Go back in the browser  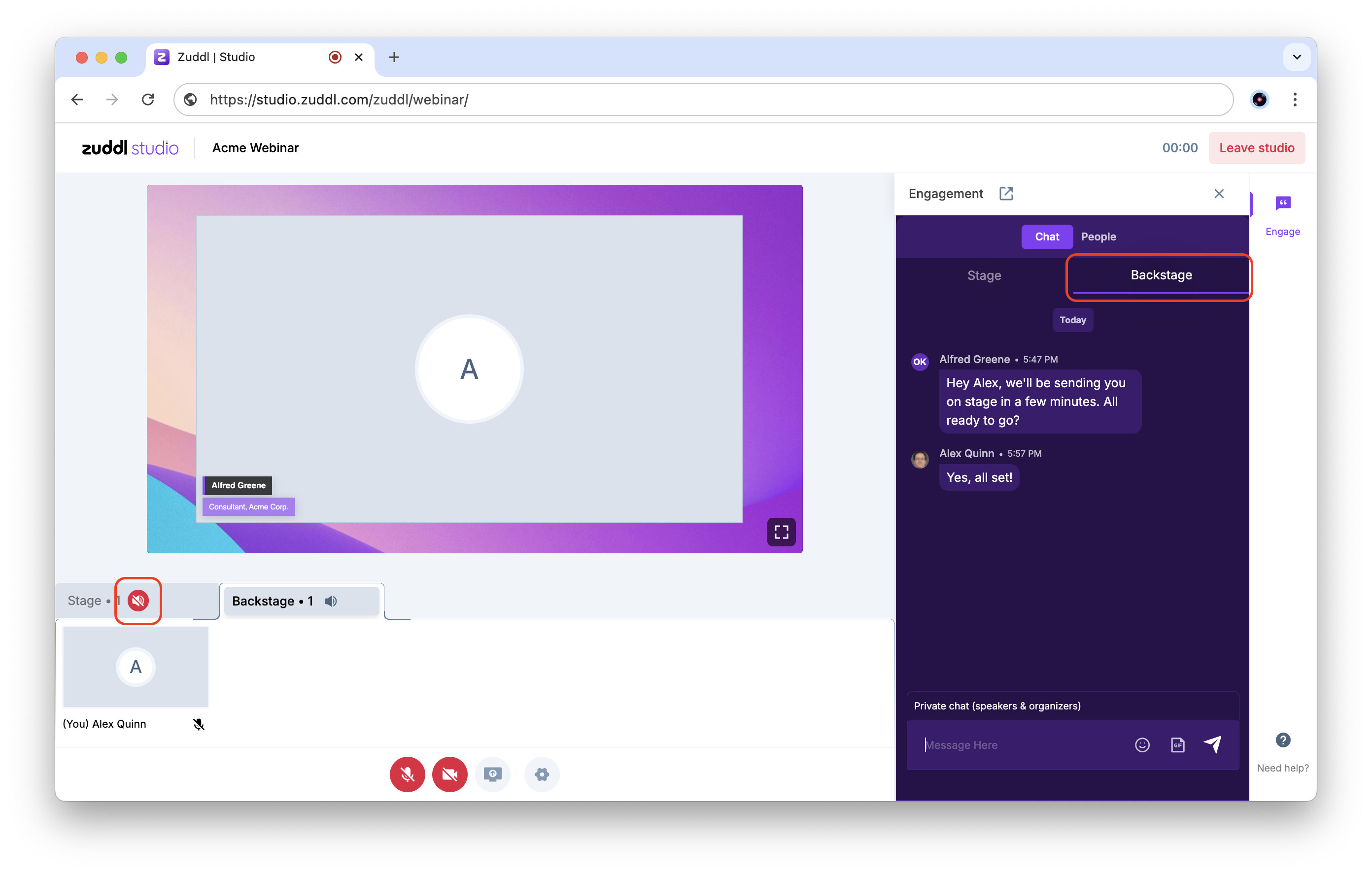click(77, 100)
